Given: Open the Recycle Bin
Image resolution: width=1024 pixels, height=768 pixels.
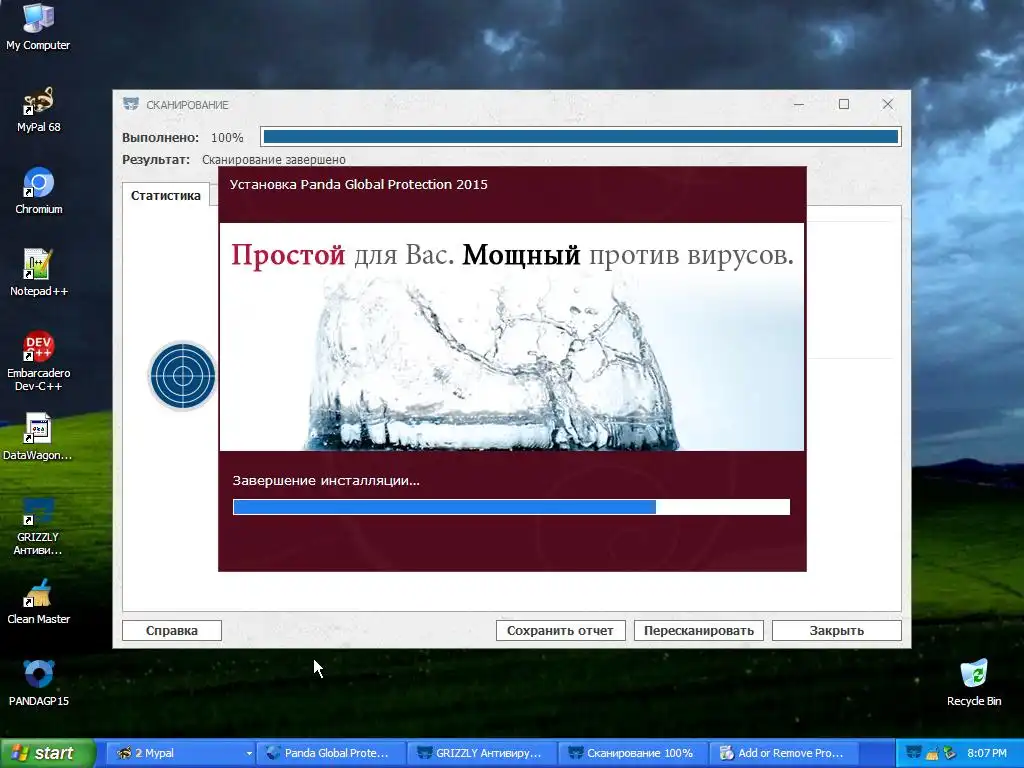Looking at the screenshot, I should (974, 683).
